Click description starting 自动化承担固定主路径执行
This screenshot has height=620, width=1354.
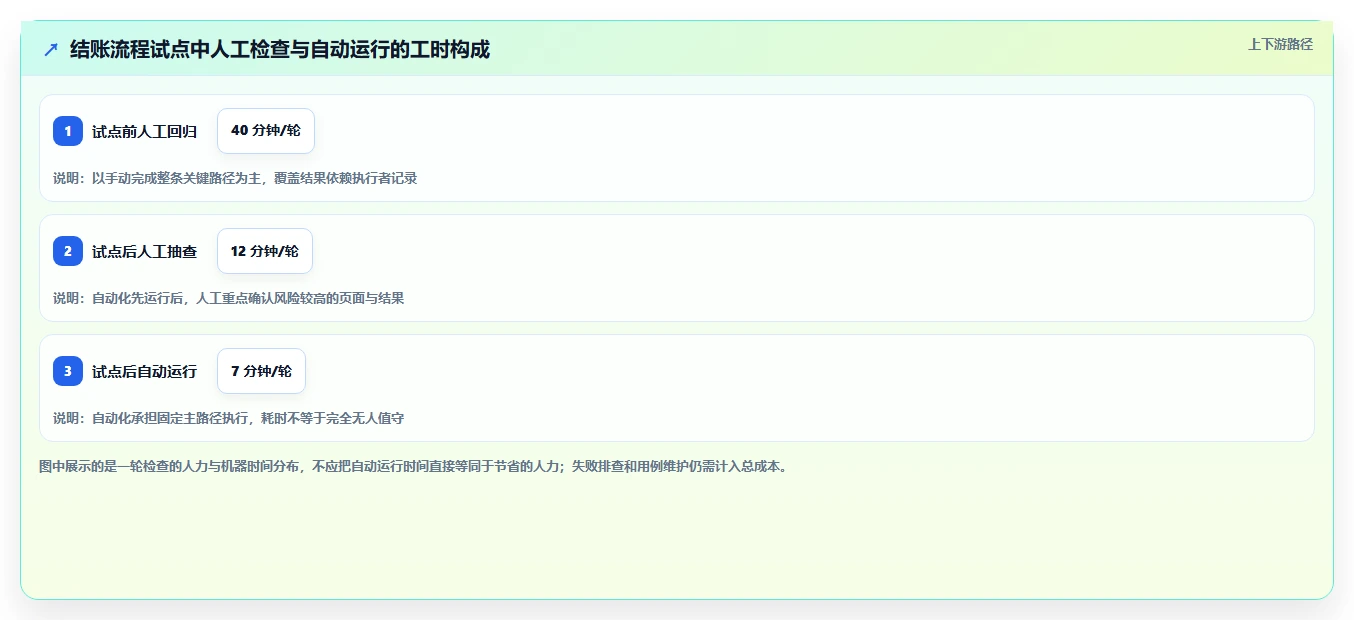pos(229,418)
